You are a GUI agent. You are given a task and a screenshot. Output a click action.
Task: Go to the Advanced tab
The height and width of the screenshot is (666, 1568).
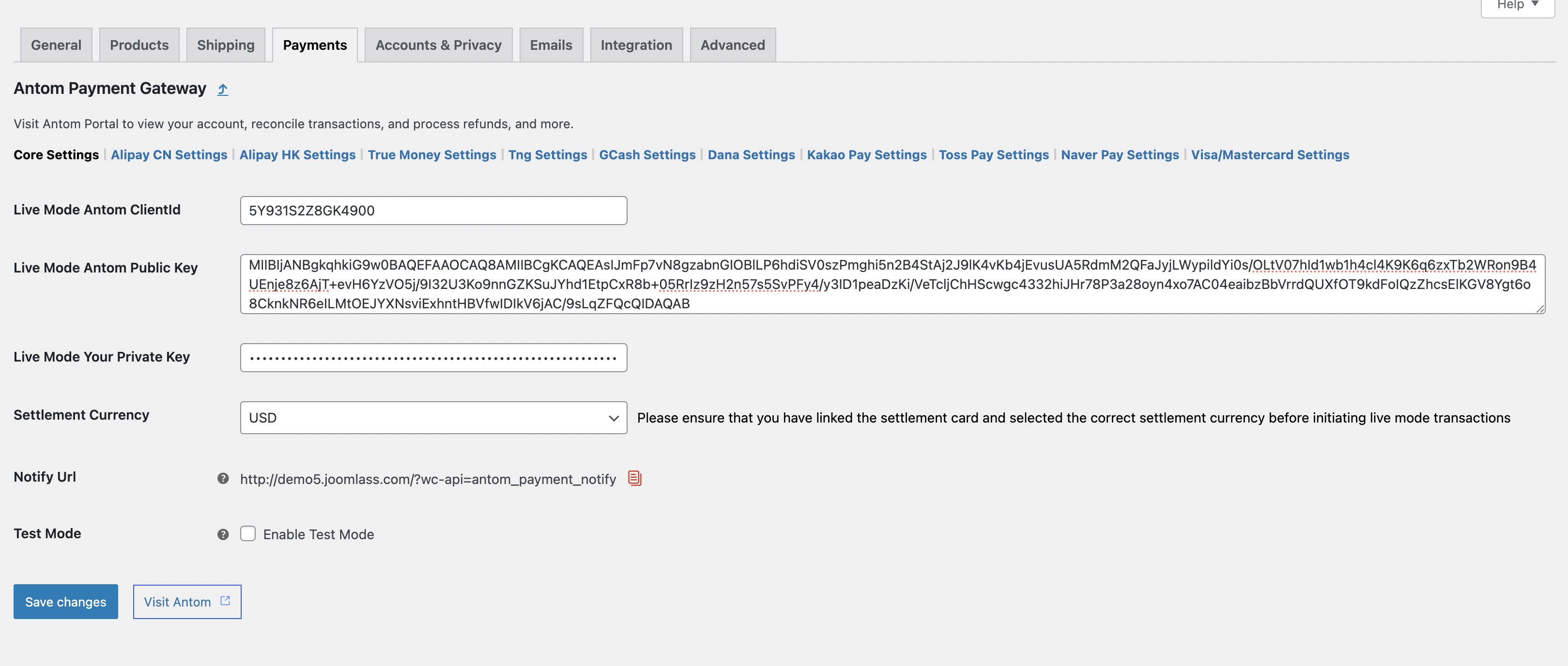(732, 45)
